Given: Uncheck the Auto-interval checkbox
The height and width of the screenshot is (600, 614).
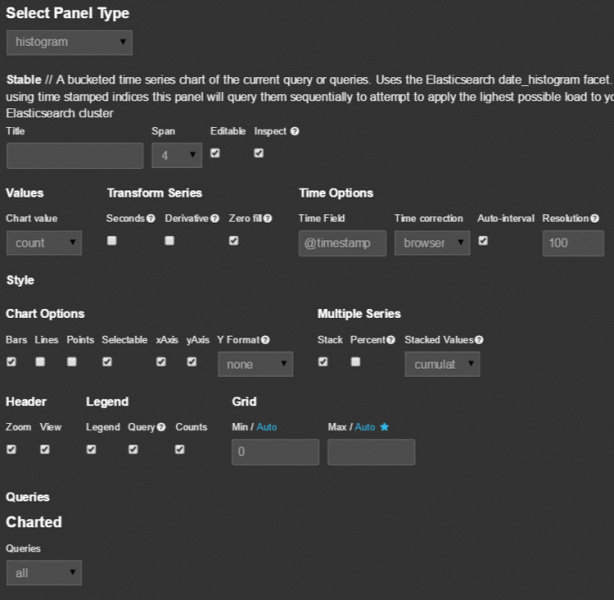Looking at the screenshot, I should [x=483, y=241].
